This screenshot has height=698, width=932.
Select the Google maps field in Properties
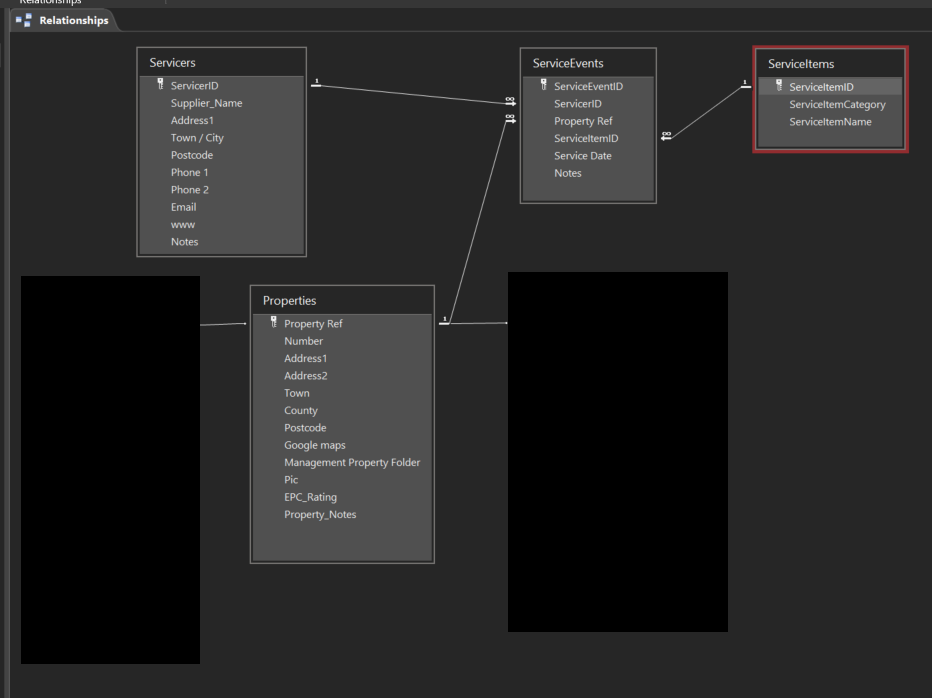314,445
